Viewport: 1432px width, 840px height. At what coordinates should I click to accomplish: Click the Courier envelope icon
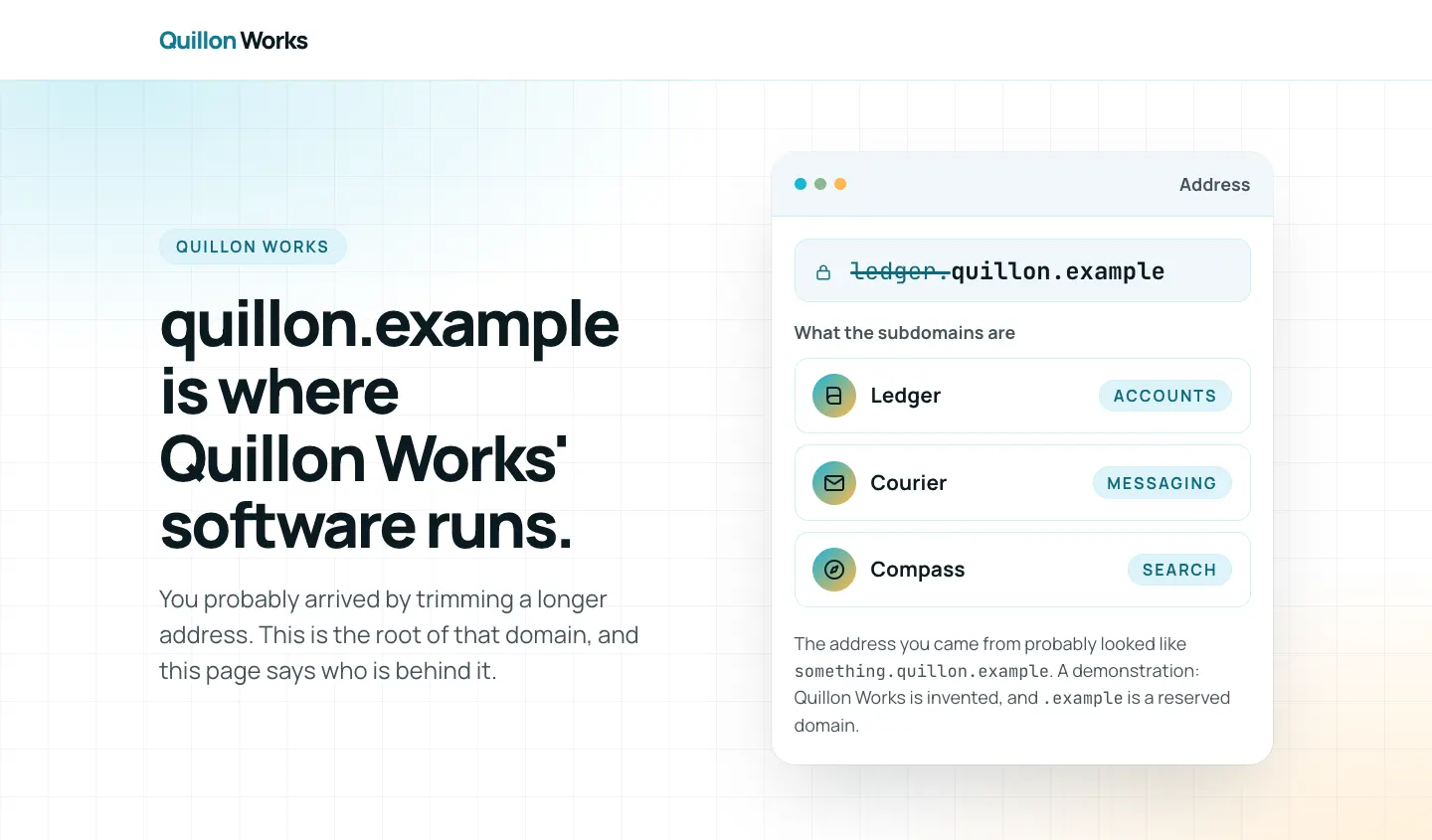pyautogui.click(x=834, y=483)
